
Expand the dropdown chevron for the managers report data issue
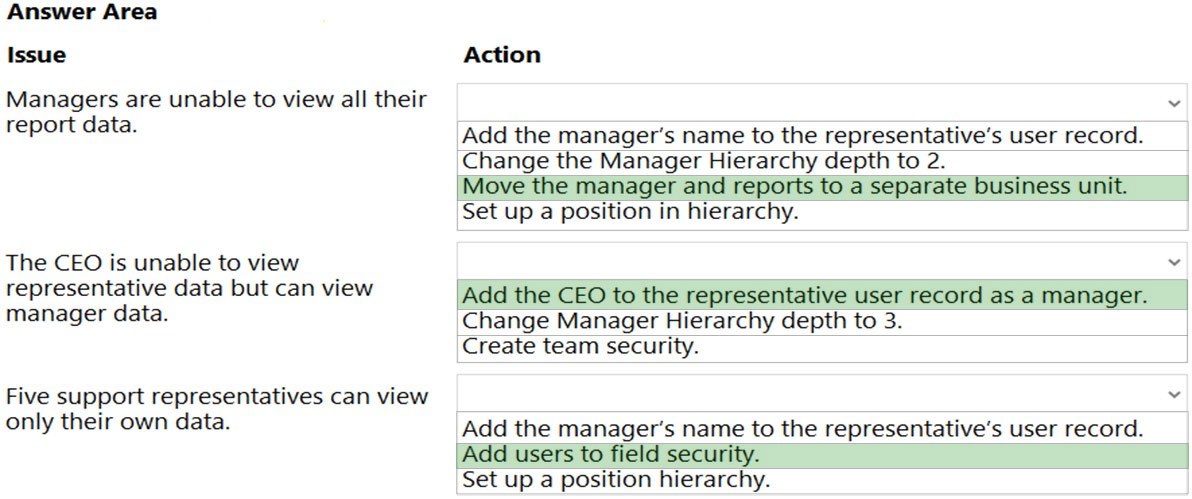pyautogui.click(x=1172, y=103)
